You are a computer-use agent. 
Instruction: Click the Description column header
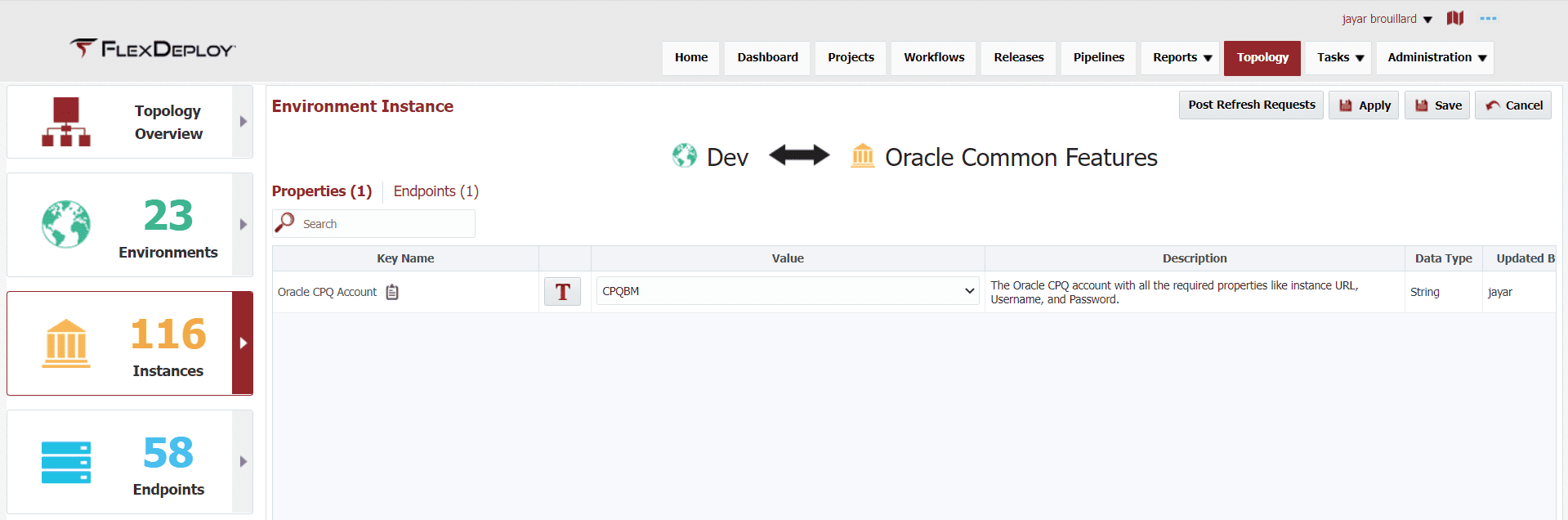point(1195,258)
